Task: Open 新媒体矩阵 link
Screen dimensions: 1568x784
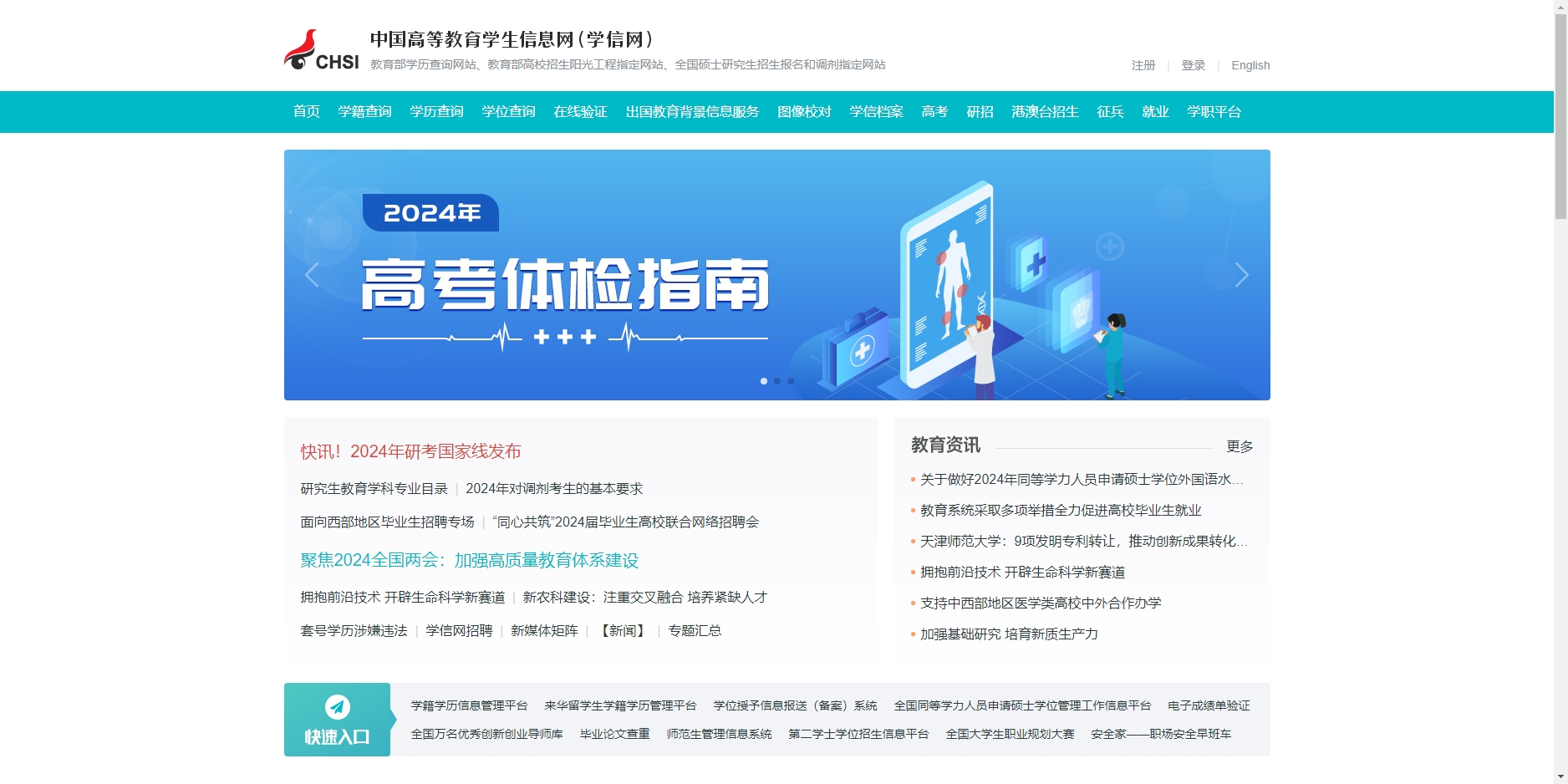Action: [x=544, y=630]
